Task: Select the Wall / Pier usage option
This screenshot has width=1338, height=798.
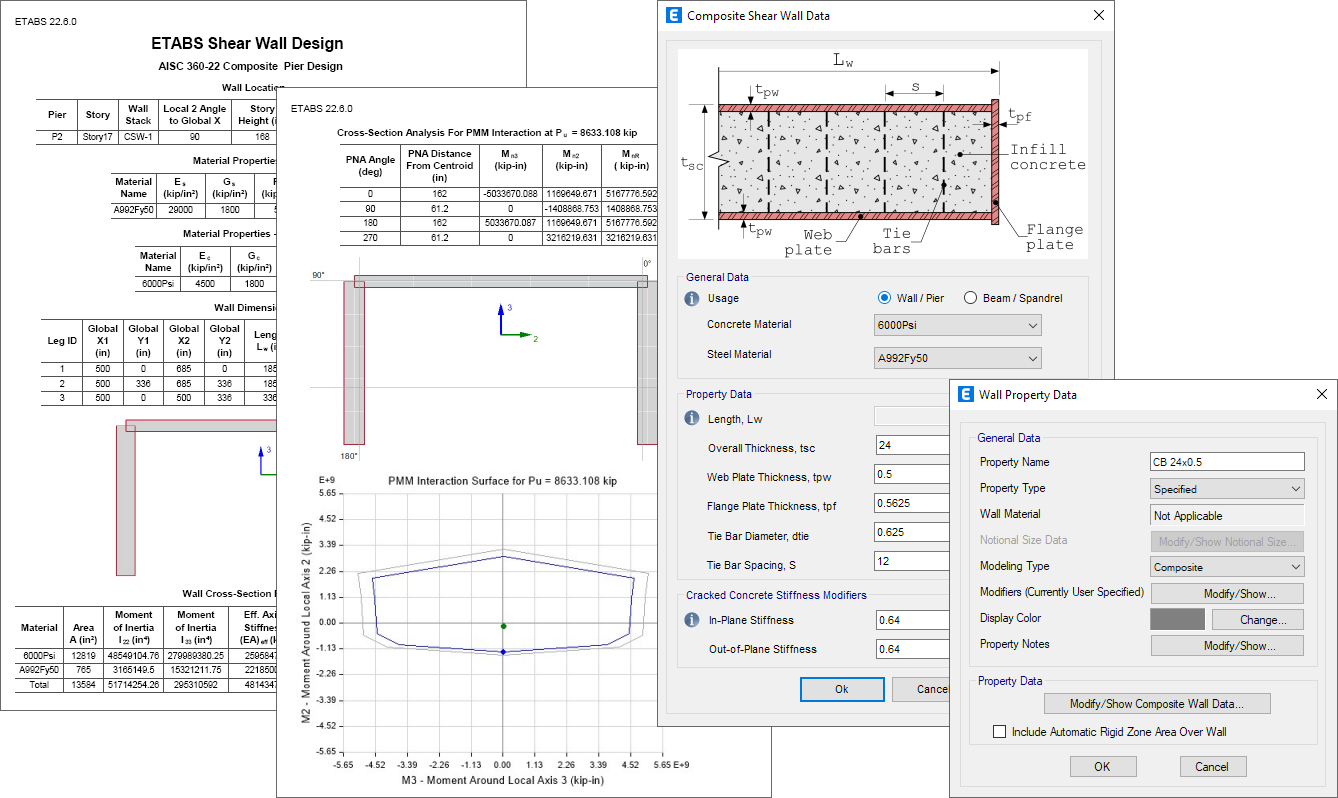Action: pos(913,298)
